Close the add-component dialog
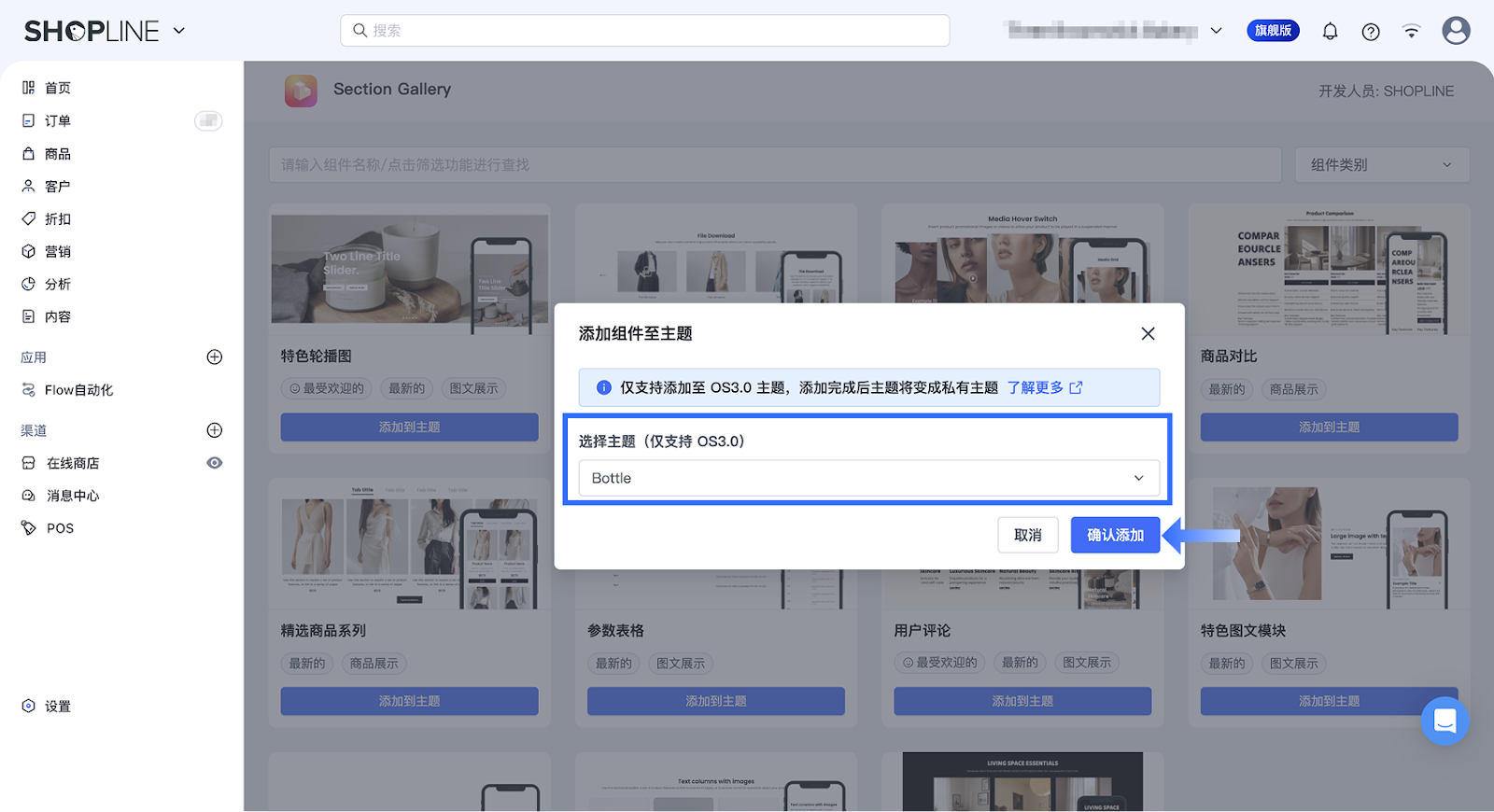 coord(1148,333)
